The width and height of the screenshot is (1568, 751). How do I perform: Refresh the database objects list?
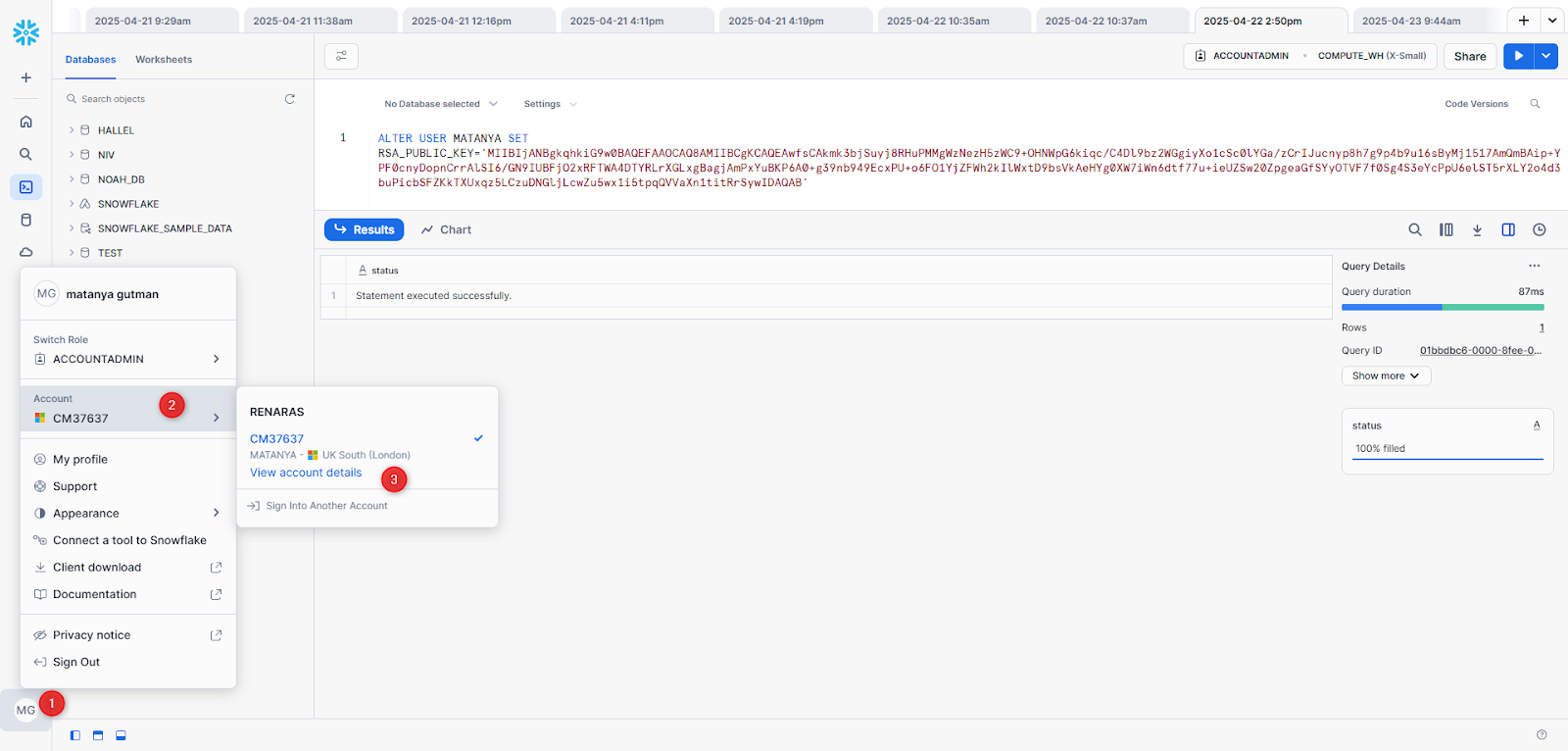[289, 99]
